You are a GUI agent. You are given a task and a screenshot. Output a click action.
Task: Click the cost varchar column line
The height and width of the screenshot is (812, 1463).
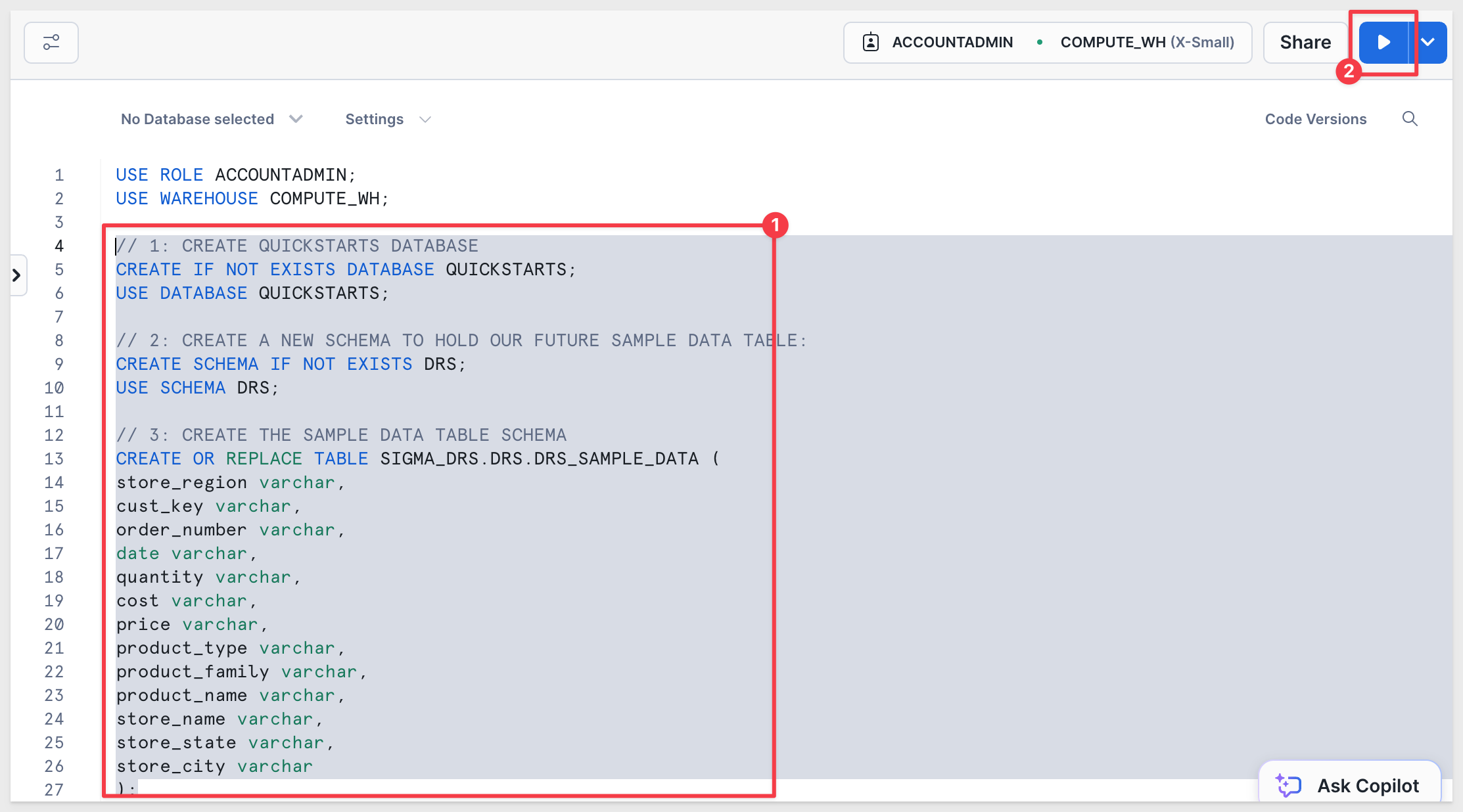tap(187, 600)
